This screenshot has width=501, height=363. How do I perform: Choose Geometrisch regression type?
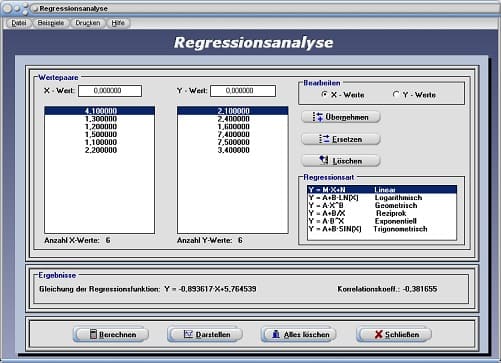382,206
